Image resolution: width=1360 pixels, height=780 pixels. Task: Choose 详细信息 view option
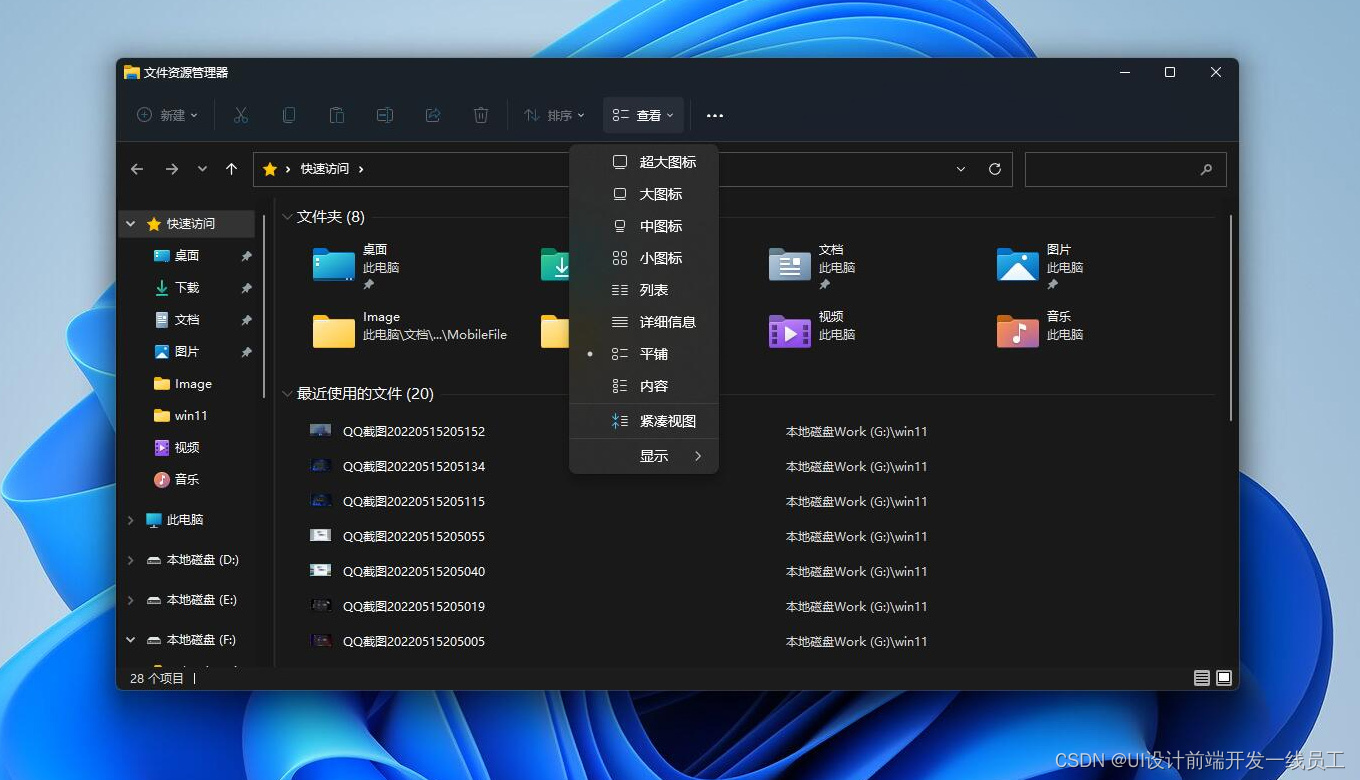pyautogui.click(x=644, y=322)
